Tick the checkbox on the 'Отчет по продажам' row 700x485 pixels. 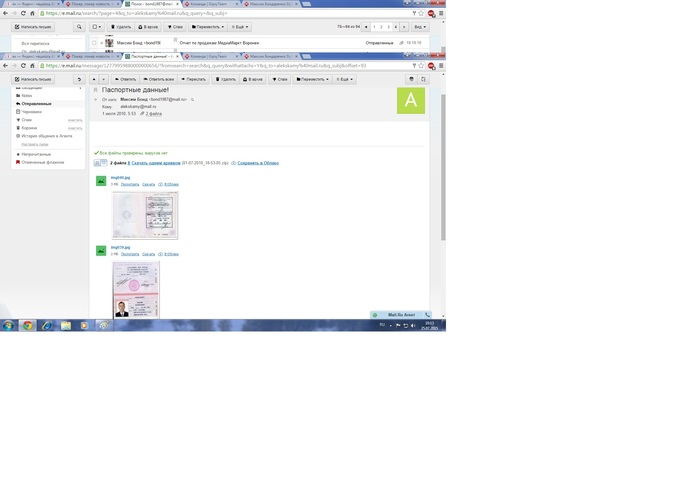(94, 43)
